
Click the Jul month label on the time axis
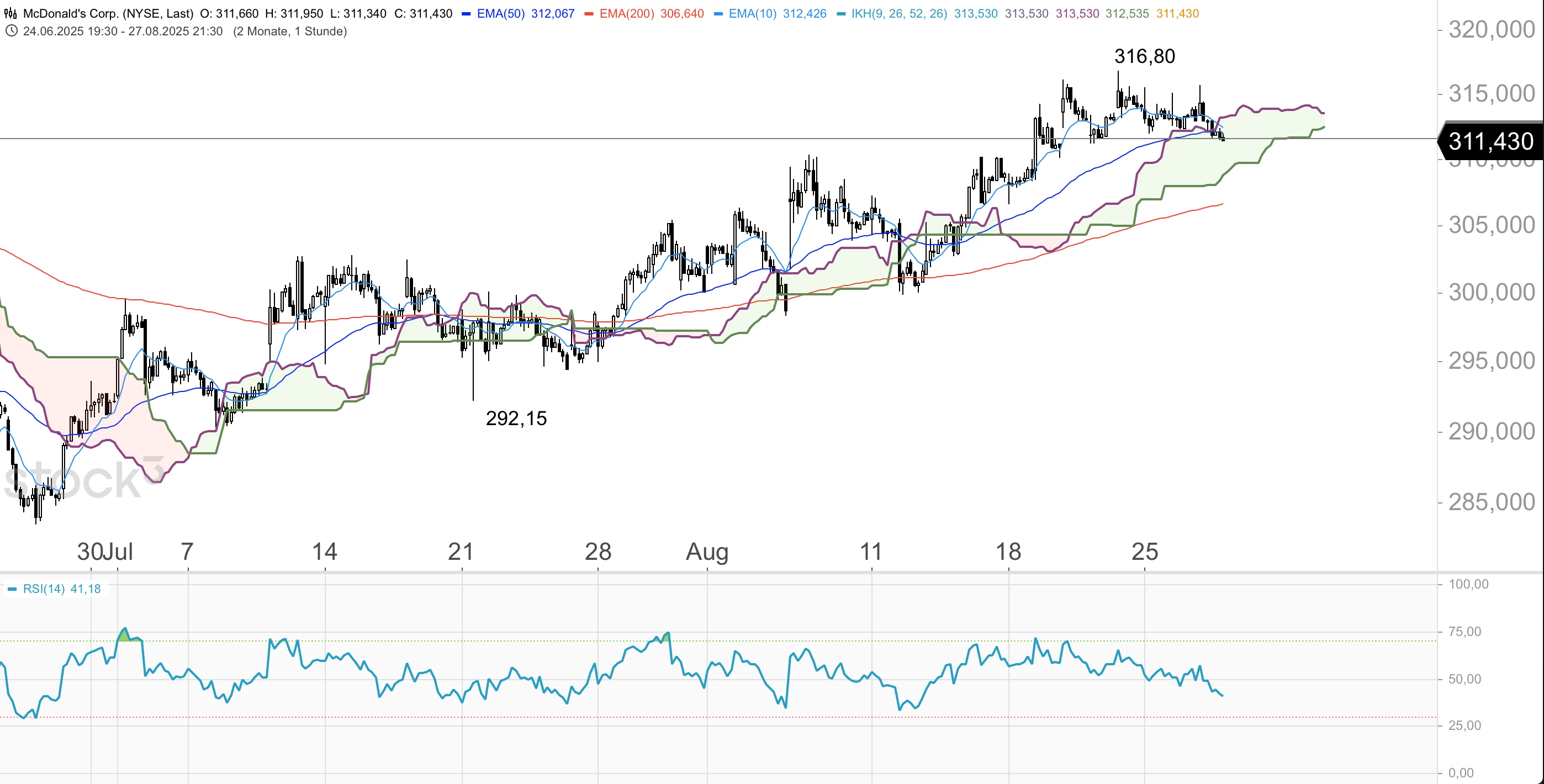[119, 552]
